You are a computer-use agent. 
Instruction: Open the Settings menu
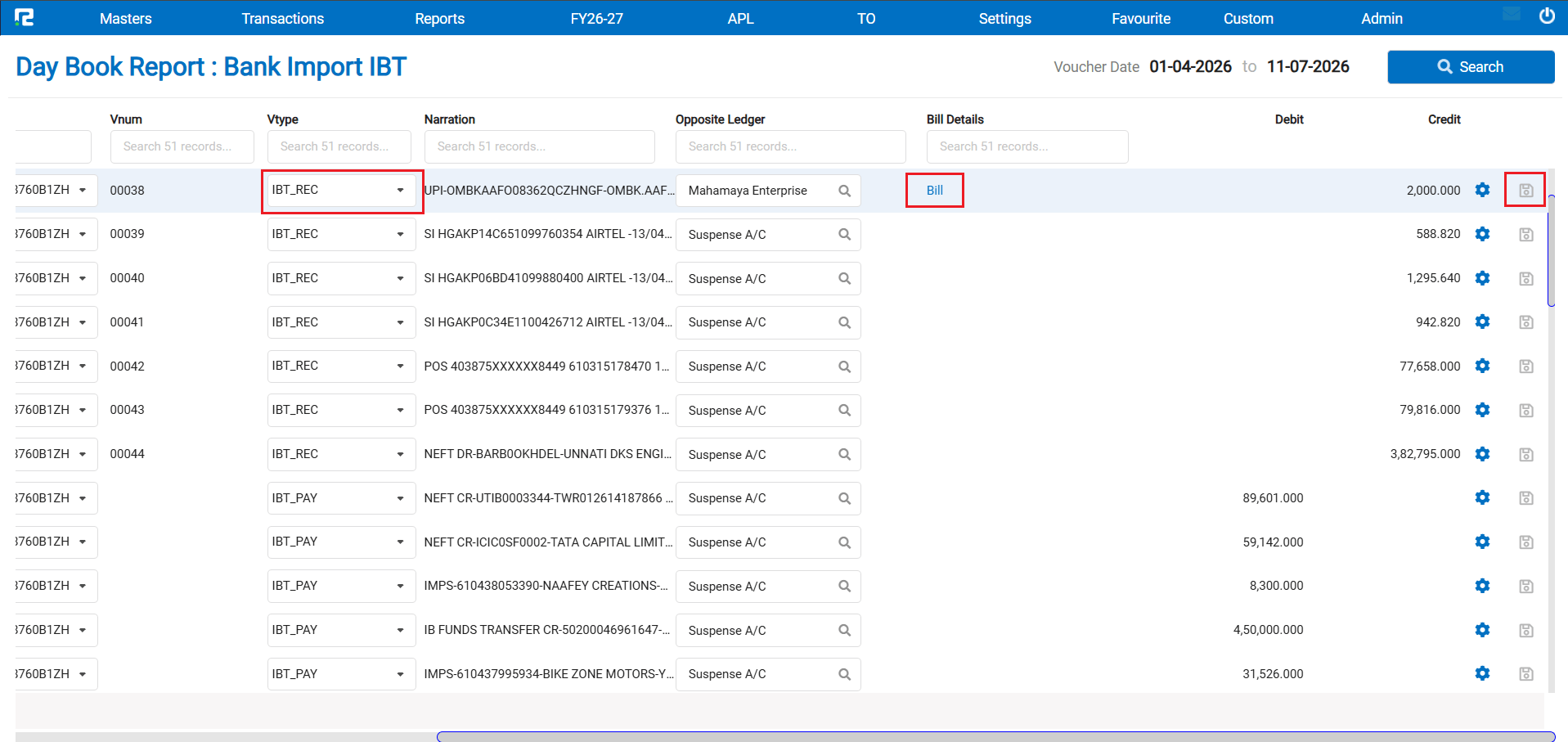click(1004, 18)
